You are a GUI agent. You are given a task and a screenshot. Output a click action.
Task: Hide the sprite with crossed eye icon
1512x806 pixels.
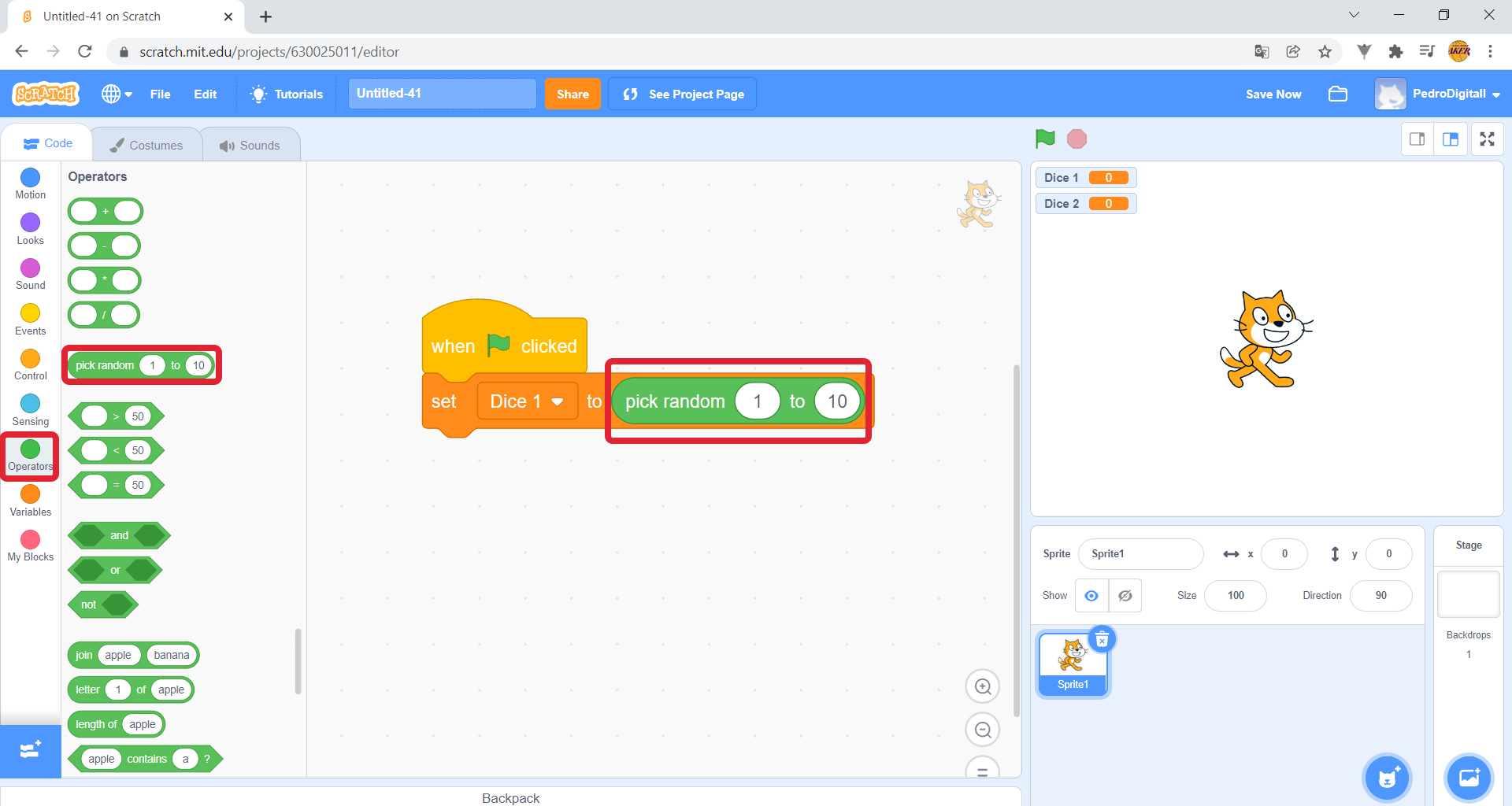click(1125, 596)
